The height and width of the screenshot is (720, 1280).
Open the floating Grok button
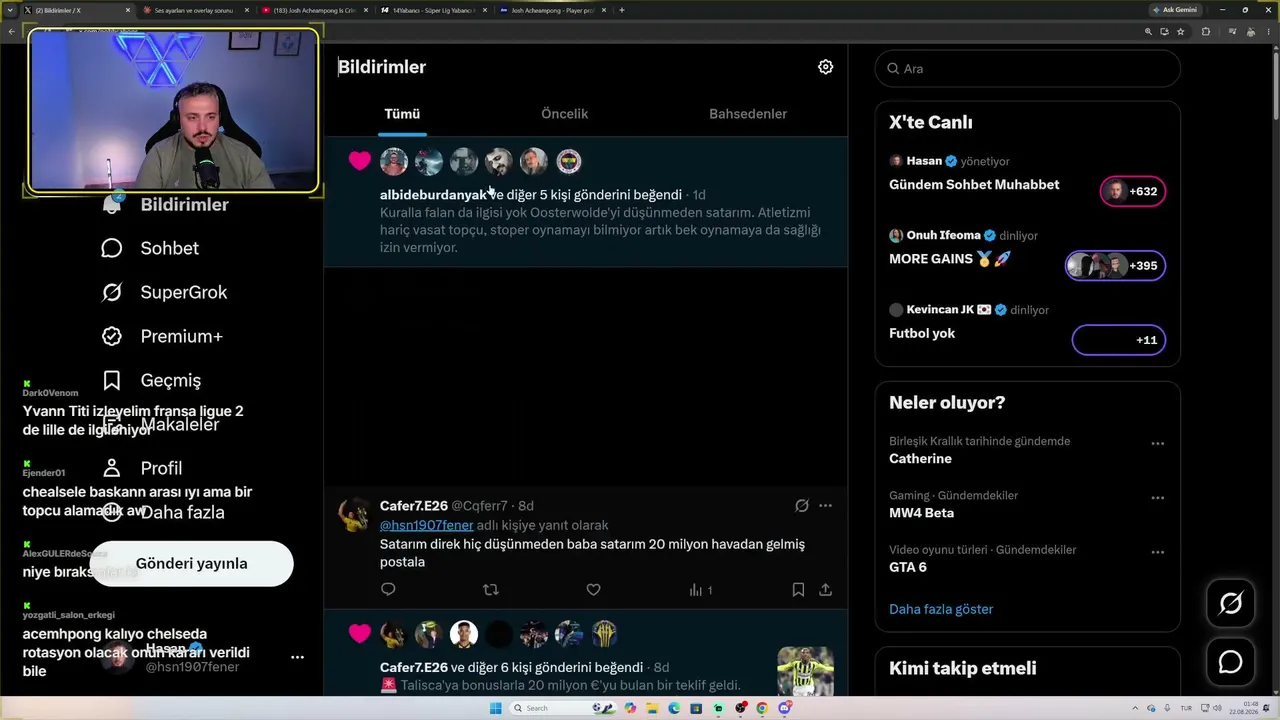click(x=1230, y=603)
